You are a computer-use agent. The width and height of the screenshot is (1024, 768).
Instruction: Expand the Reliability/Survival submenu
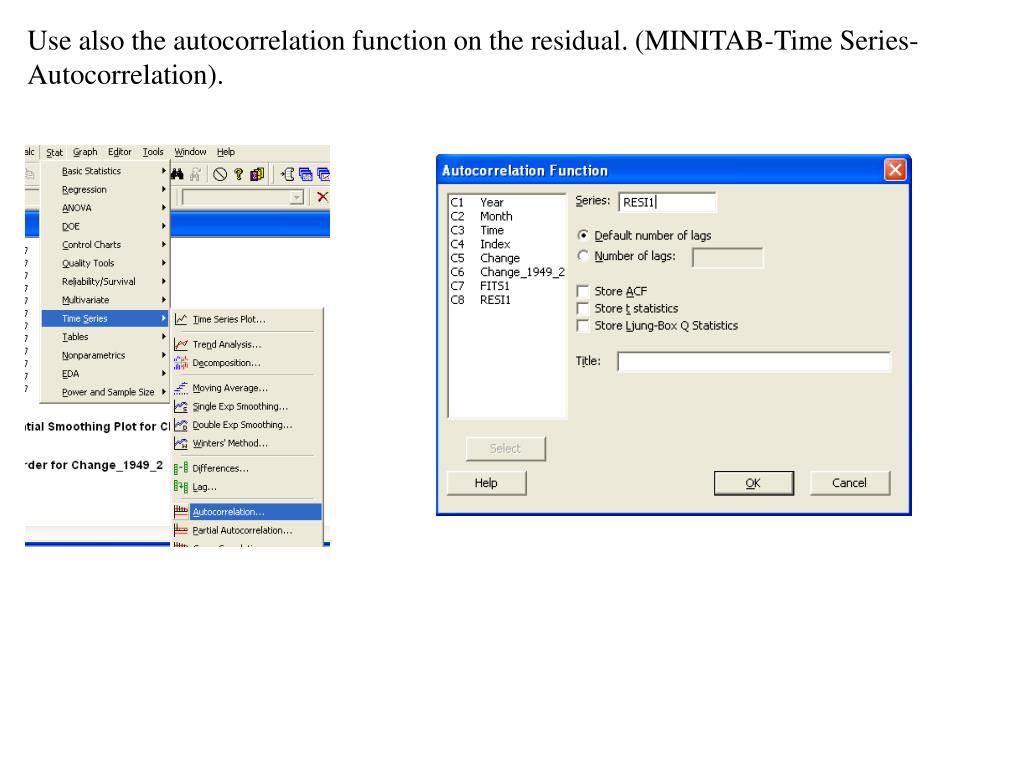(x=104, y=281)
